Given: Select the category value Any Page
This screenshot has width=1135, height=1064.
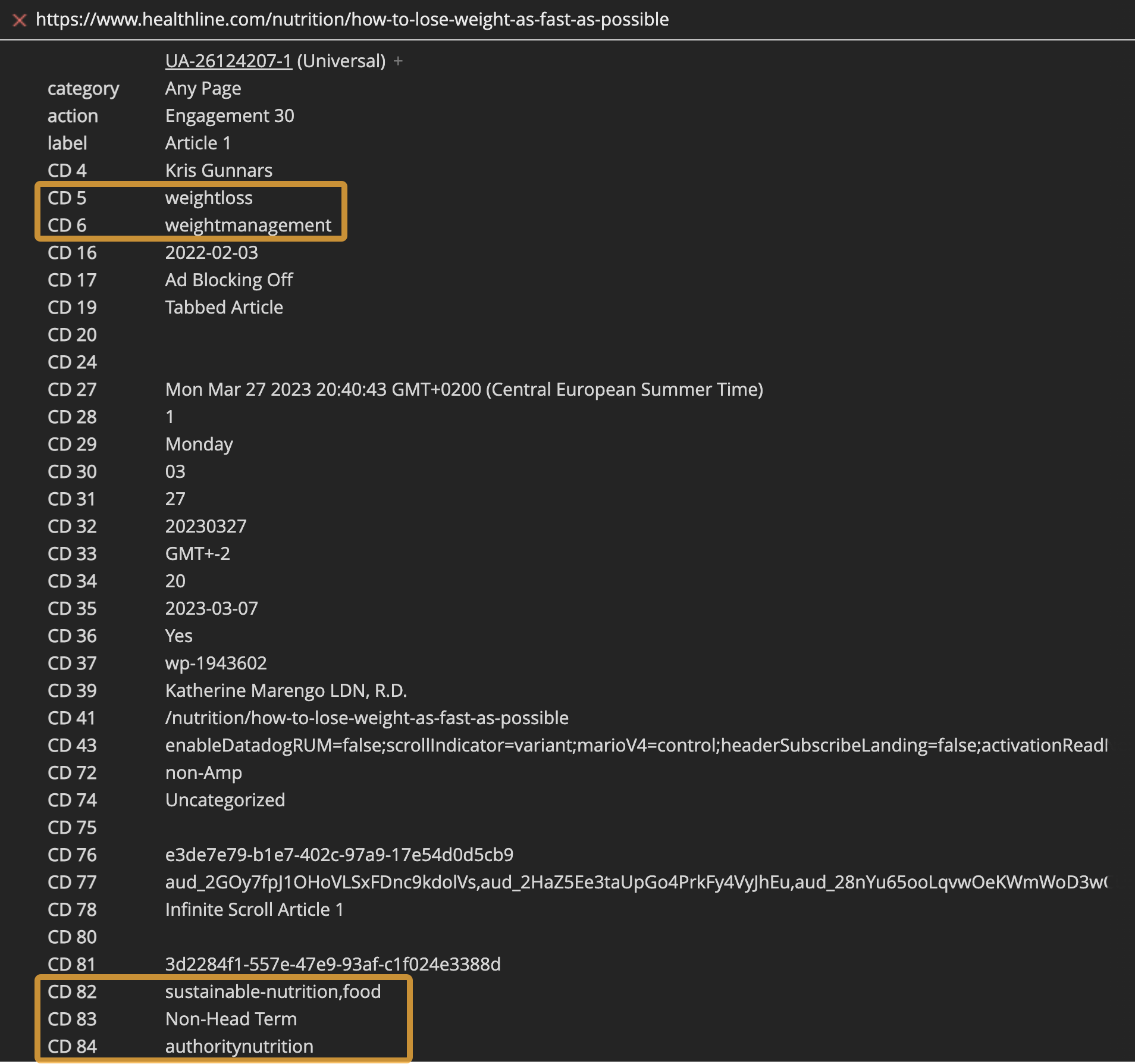Looking at the screenshot, I should click(x=203, y=88).
